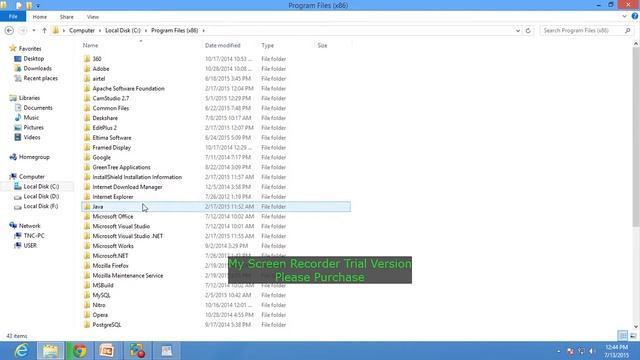Image resolution: width=640 pixels, height=360 pixels.
Task: Click the Network icon in sidebar
Action: tap(13, 225)
